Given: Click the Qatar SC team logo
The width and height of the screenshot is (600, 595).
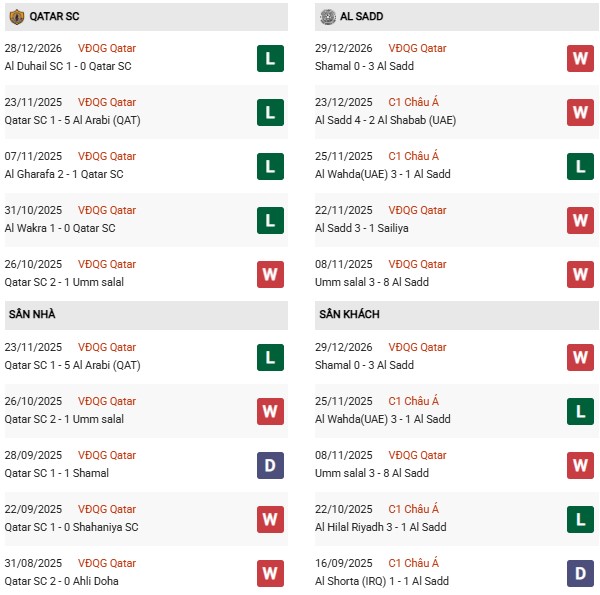Looking at the screenshot, I should [x=16, y=17].
